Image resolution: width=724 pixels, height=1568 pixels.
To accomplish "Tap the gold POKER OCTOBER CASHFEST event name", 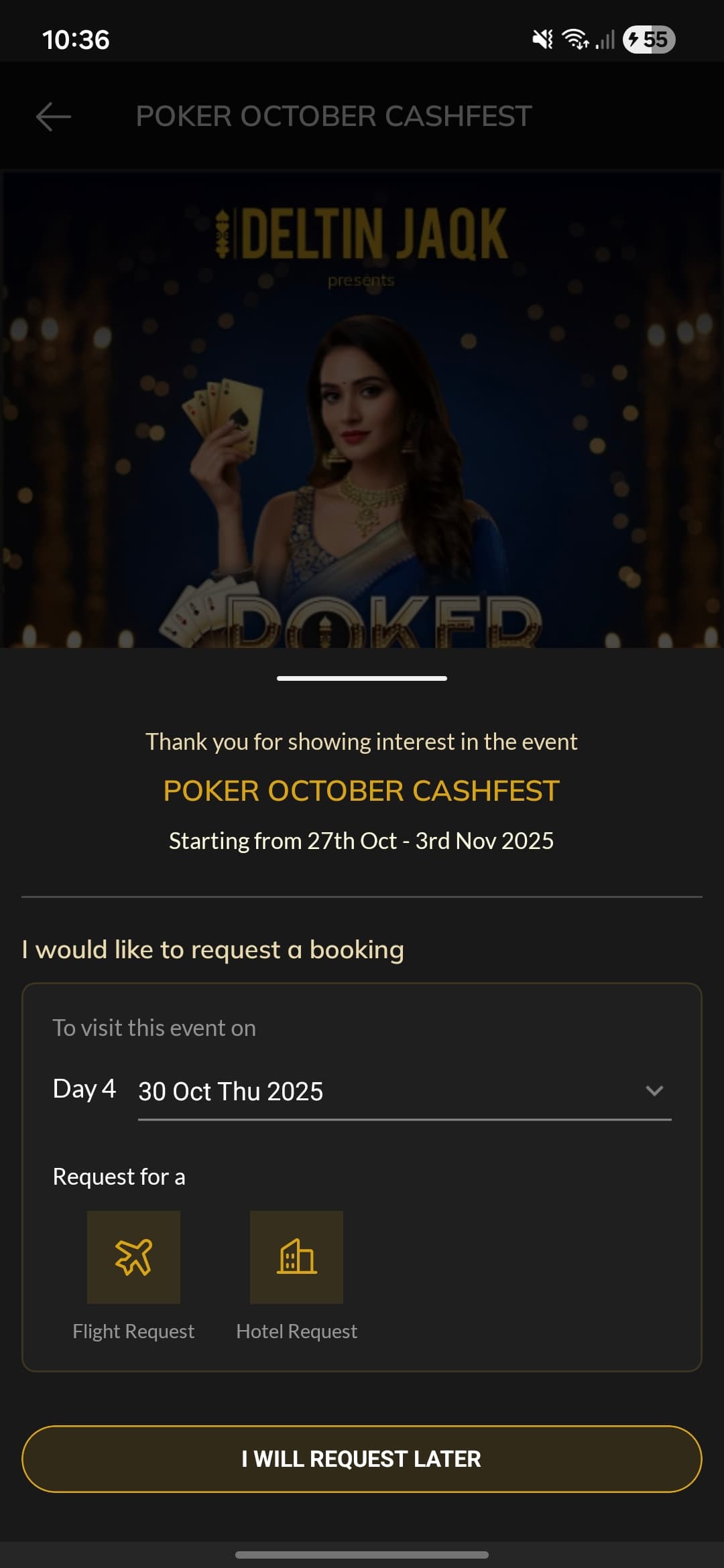I will (361, 791).
